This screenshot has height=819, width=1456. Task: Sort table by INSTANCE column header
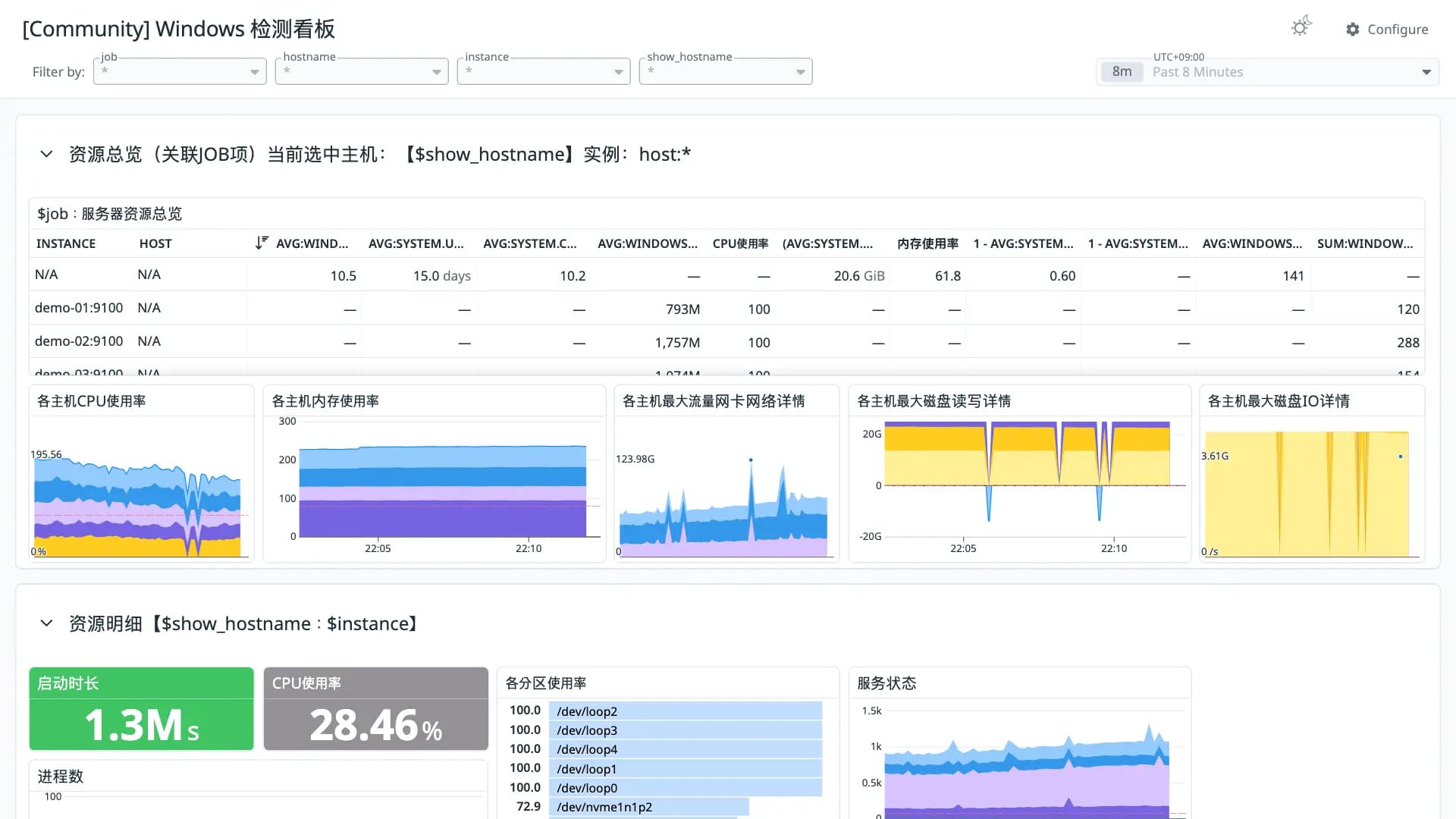tap(66, 243)
